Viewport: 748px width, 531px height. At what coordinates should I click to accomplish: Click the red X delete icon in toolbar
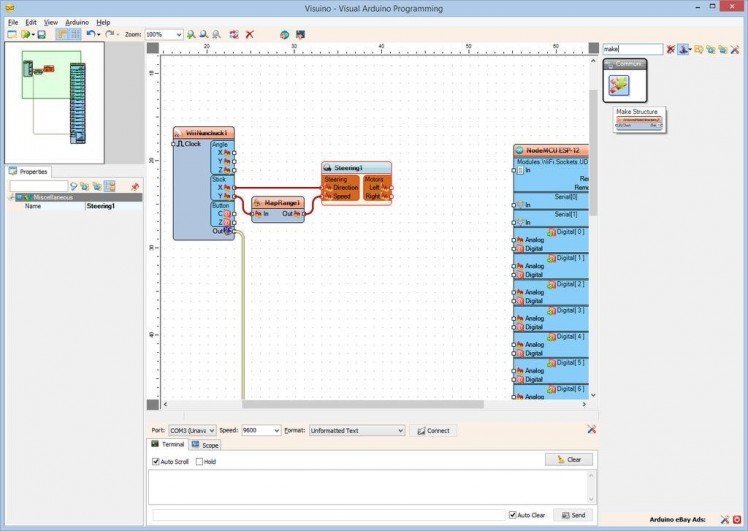click(250, 34)
